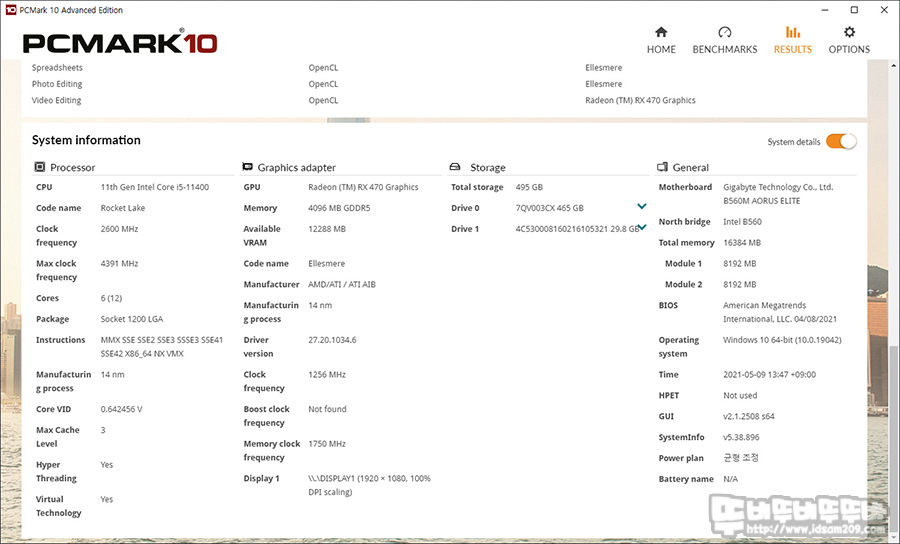Select Boost clock value 'Not found'

coord(327,409)
